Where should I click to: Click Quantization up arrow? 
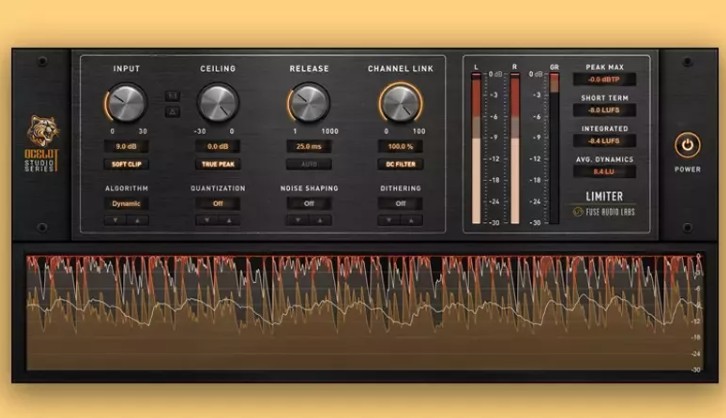pyautogui.click(x=229, y=220)
